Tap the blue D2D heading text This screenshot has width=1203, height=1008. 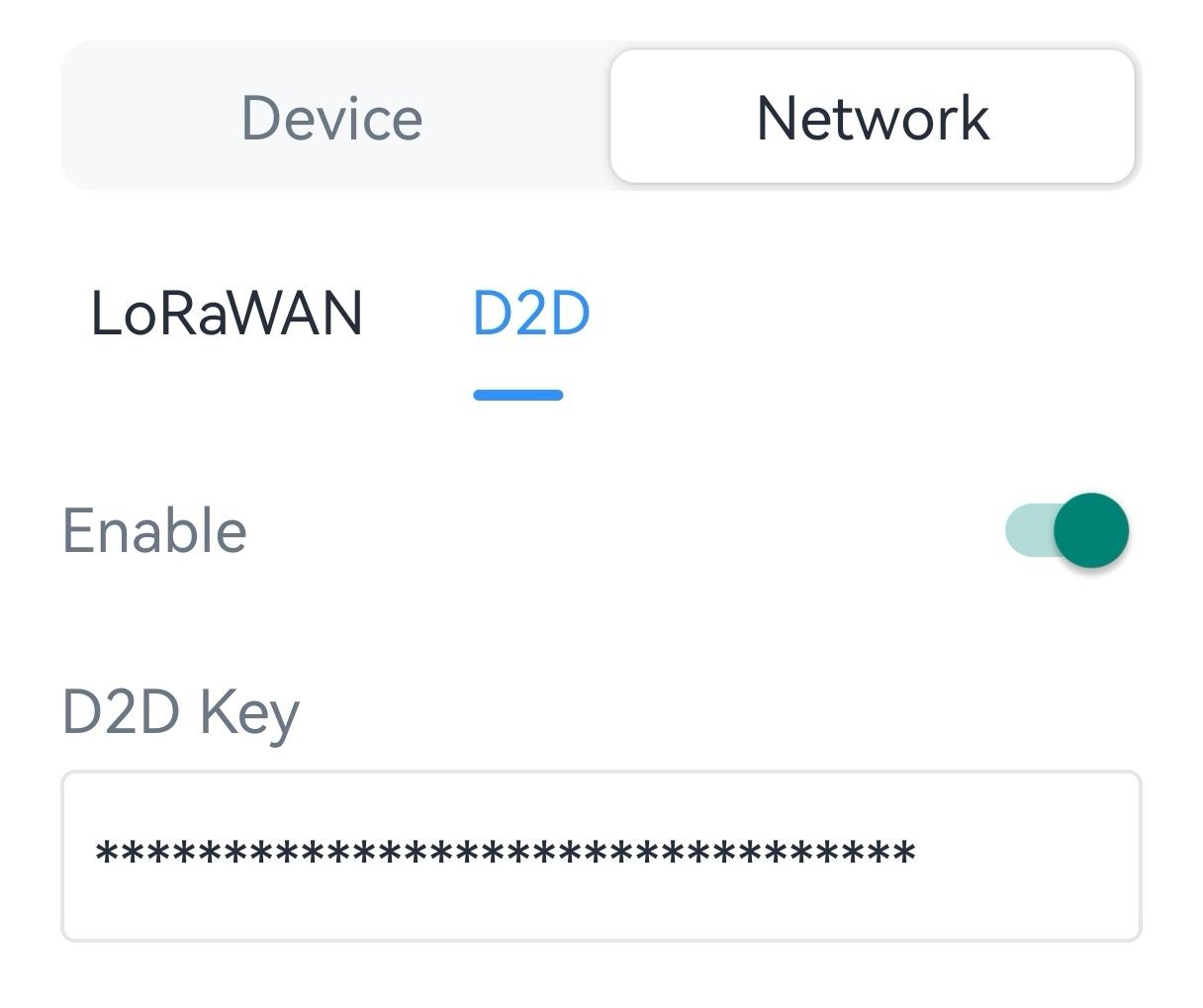pyautogui.click(x=531, y=314)
